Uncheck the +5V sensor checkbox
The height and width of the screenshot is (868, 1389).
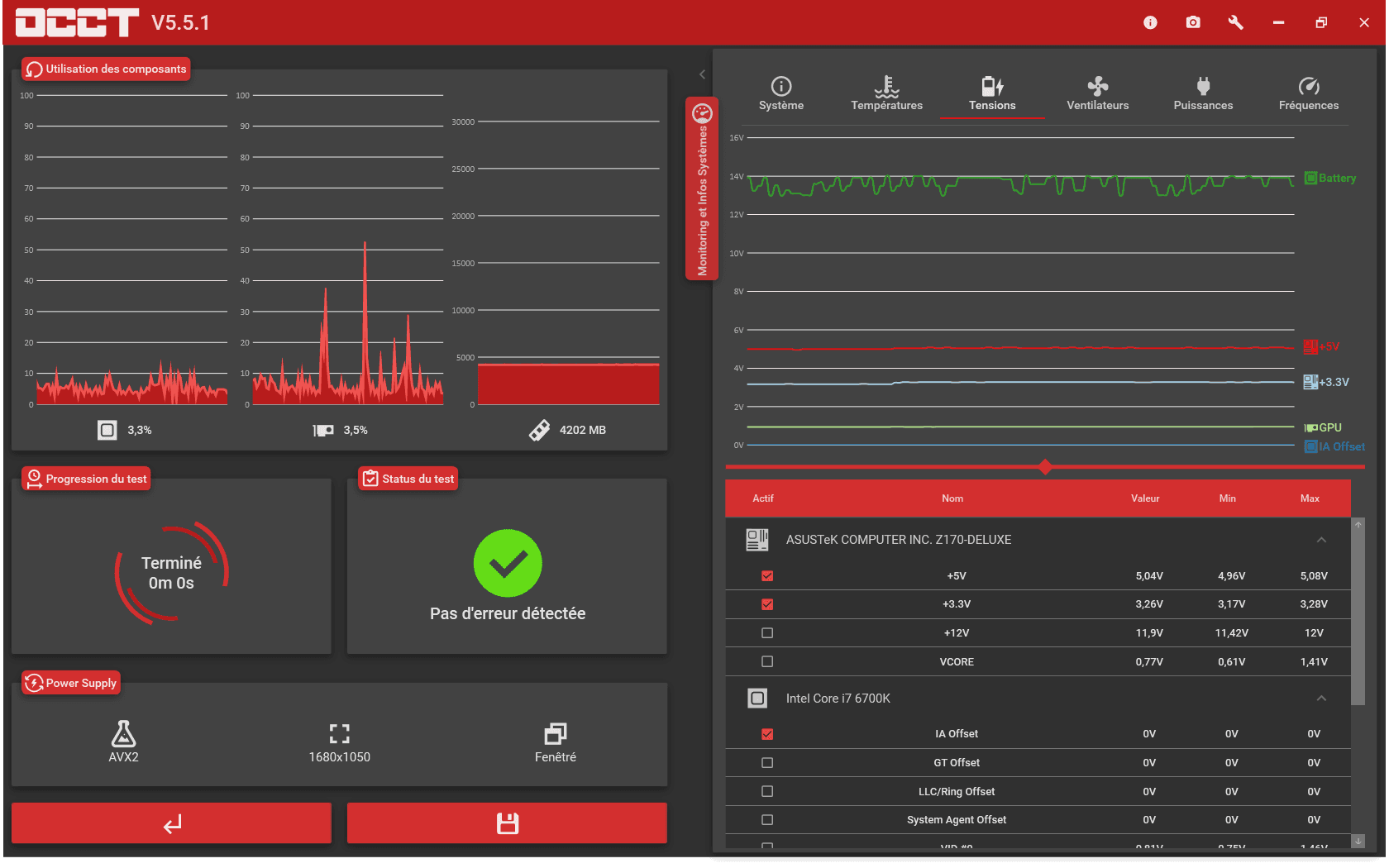pyautogui.click(x=767, y=576)
